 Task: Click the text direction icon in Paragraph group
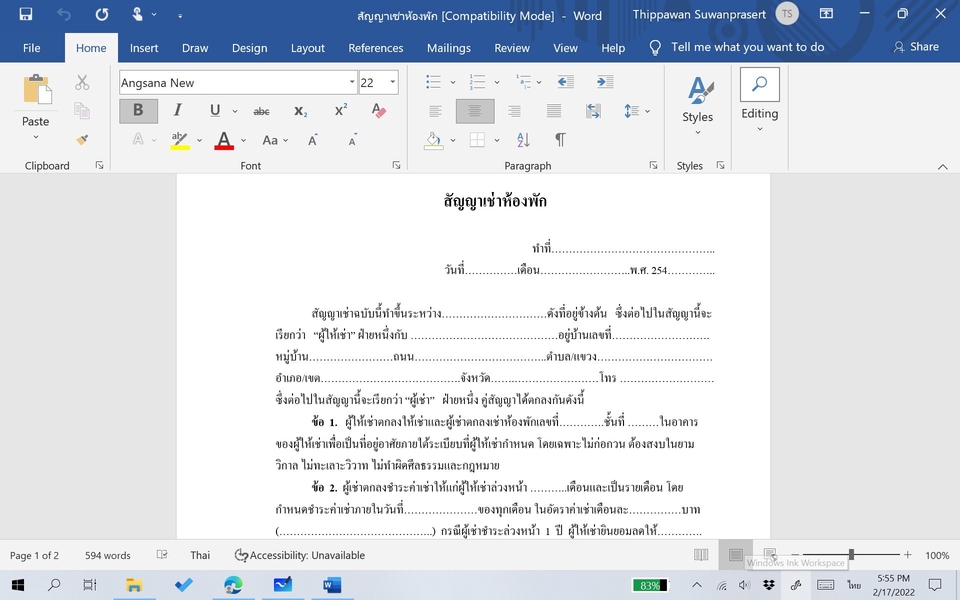pos(593,111)
